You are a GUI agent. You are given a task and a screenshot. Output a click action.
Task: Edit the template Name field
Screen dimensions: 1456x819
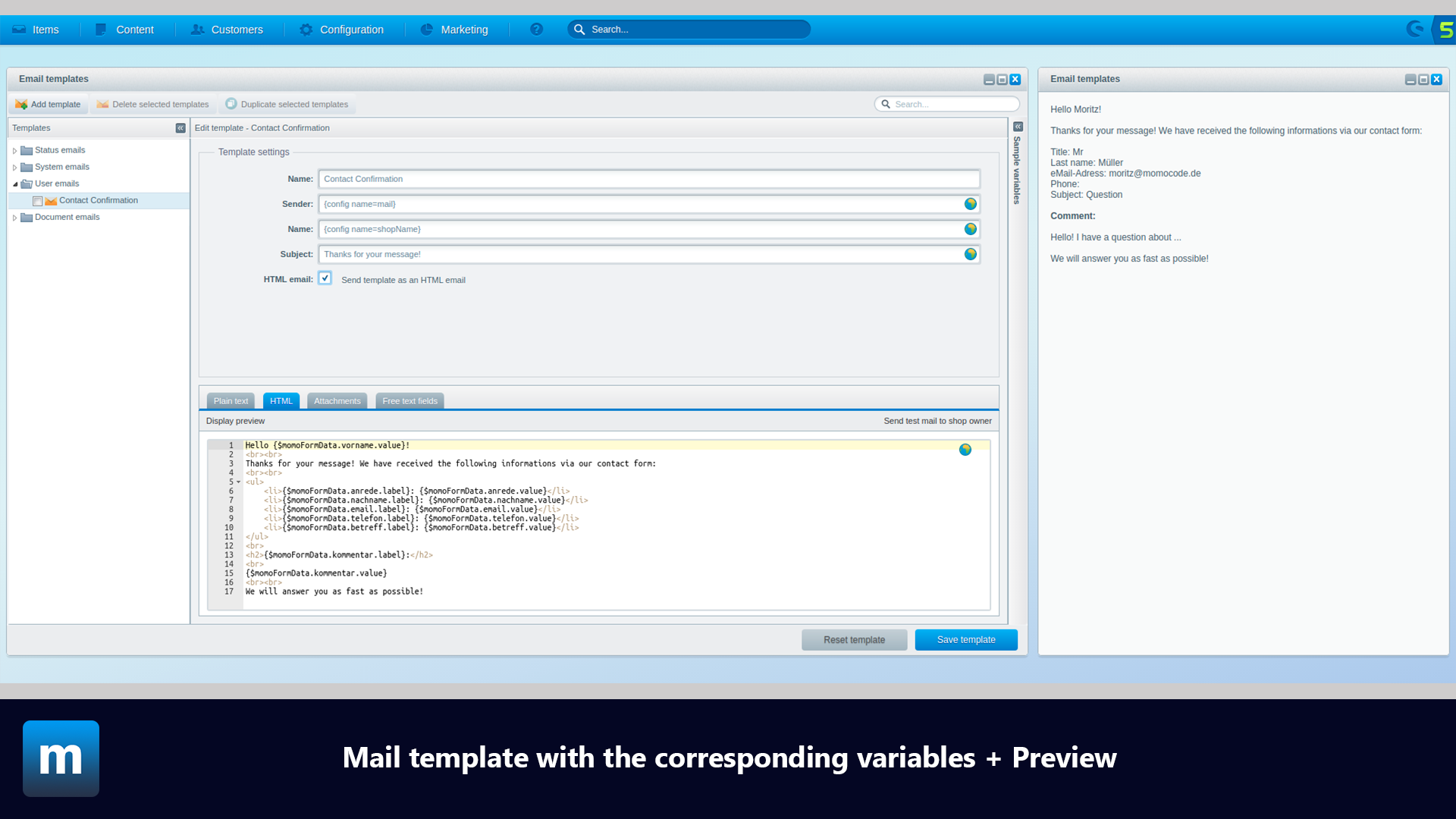point(649,179)
